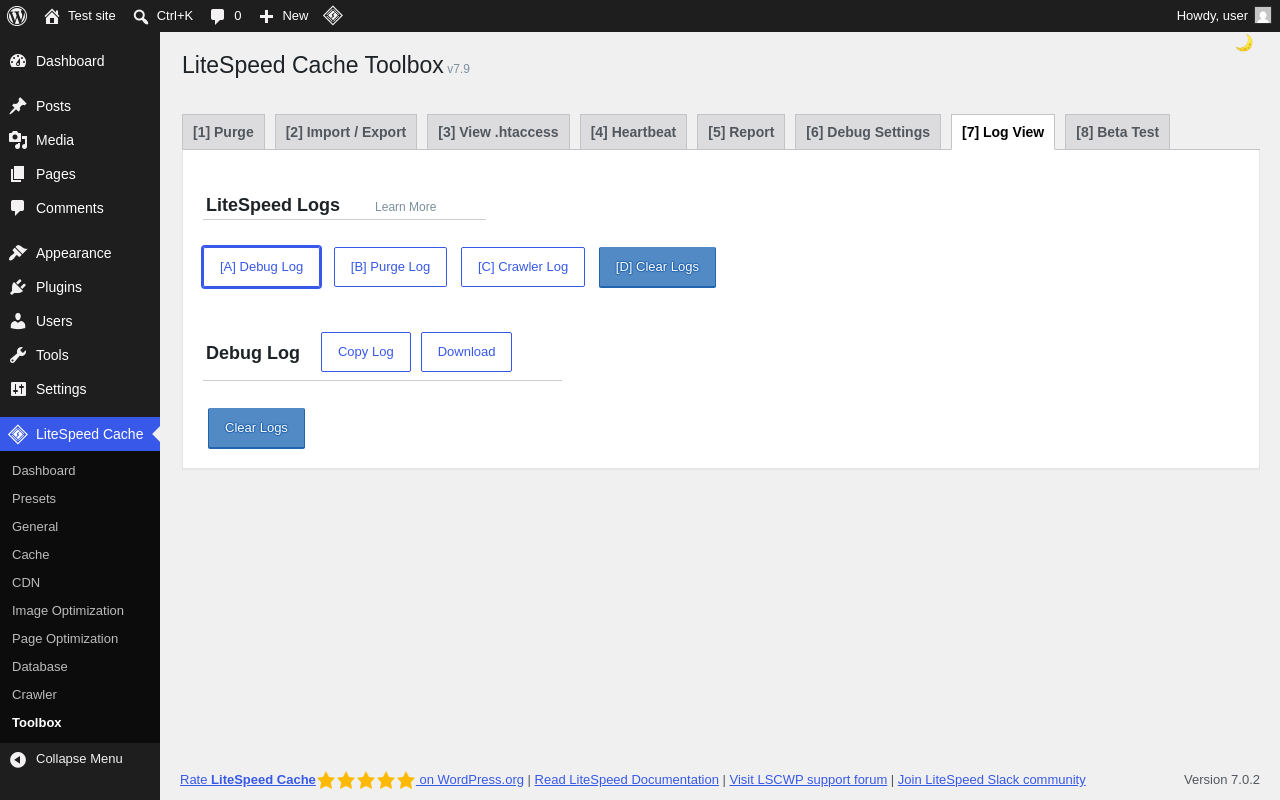The image size is (1280, 800).
Task: Click the LiteSpeed Cache sidebar icon
Action: [18, 434]
